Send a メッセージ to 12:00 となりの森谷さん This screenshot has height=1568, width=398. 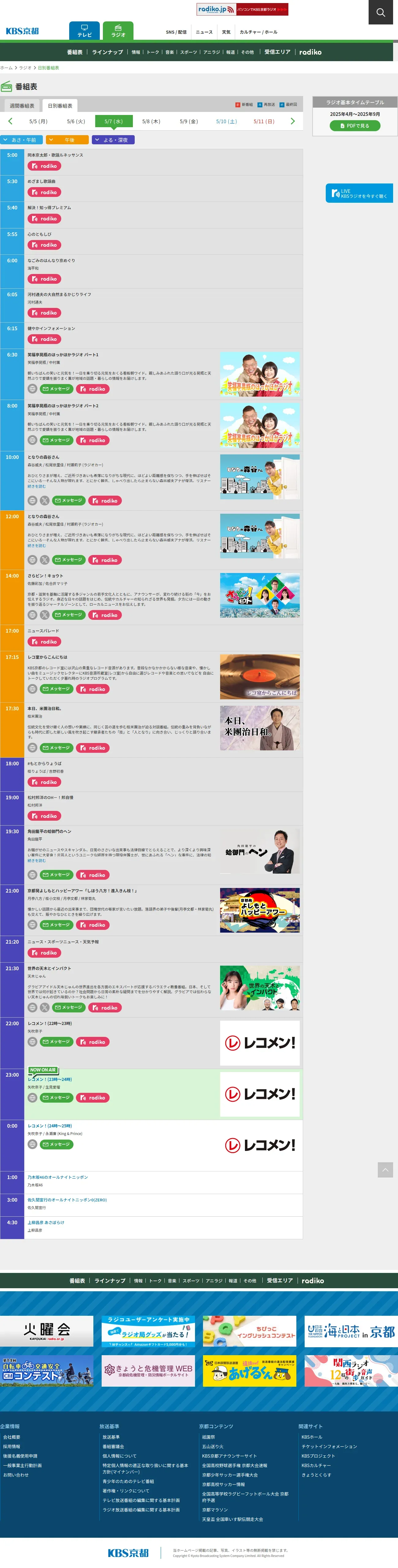[x=68, y=560]
